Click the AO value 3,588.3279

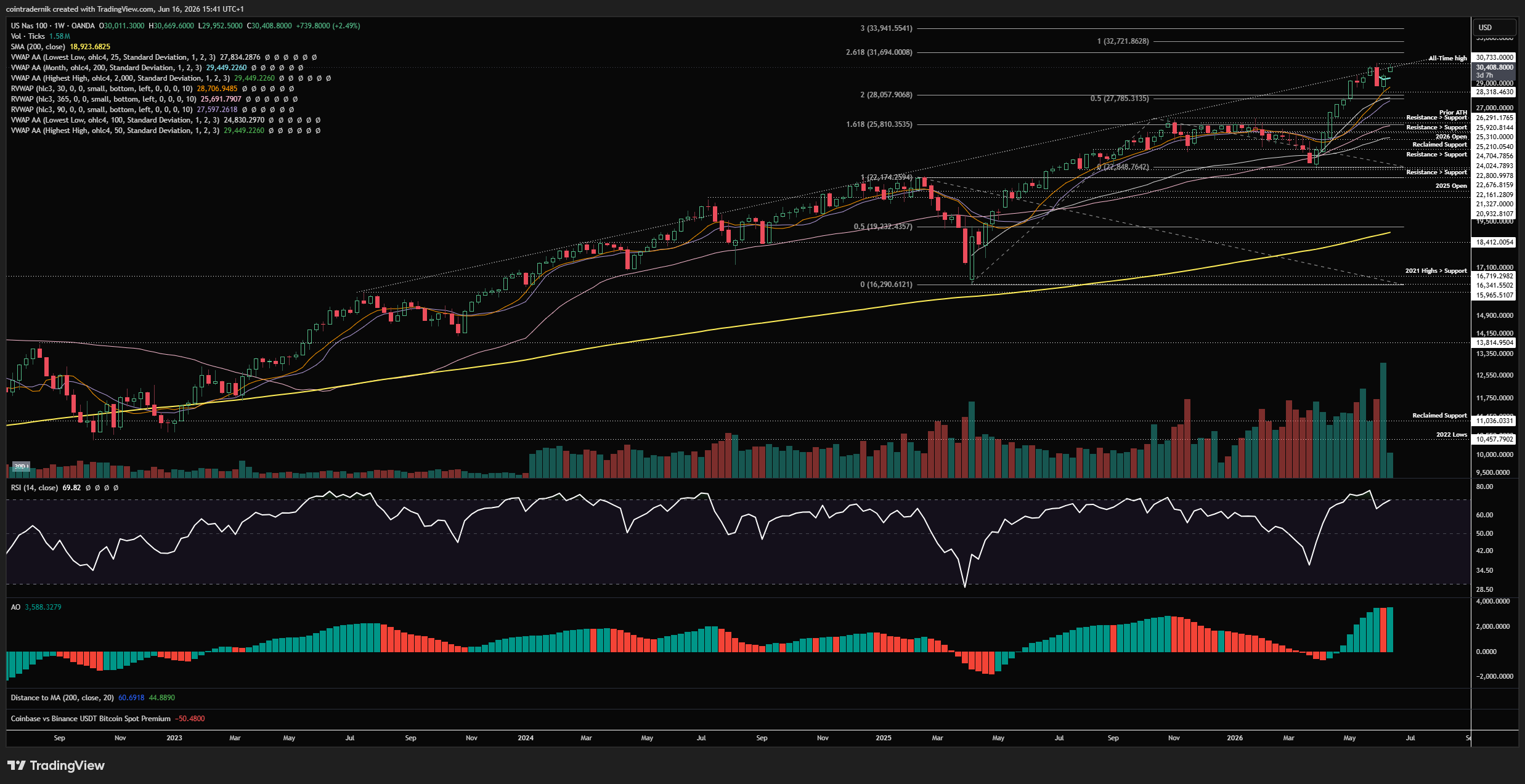[x=43, y=607]
